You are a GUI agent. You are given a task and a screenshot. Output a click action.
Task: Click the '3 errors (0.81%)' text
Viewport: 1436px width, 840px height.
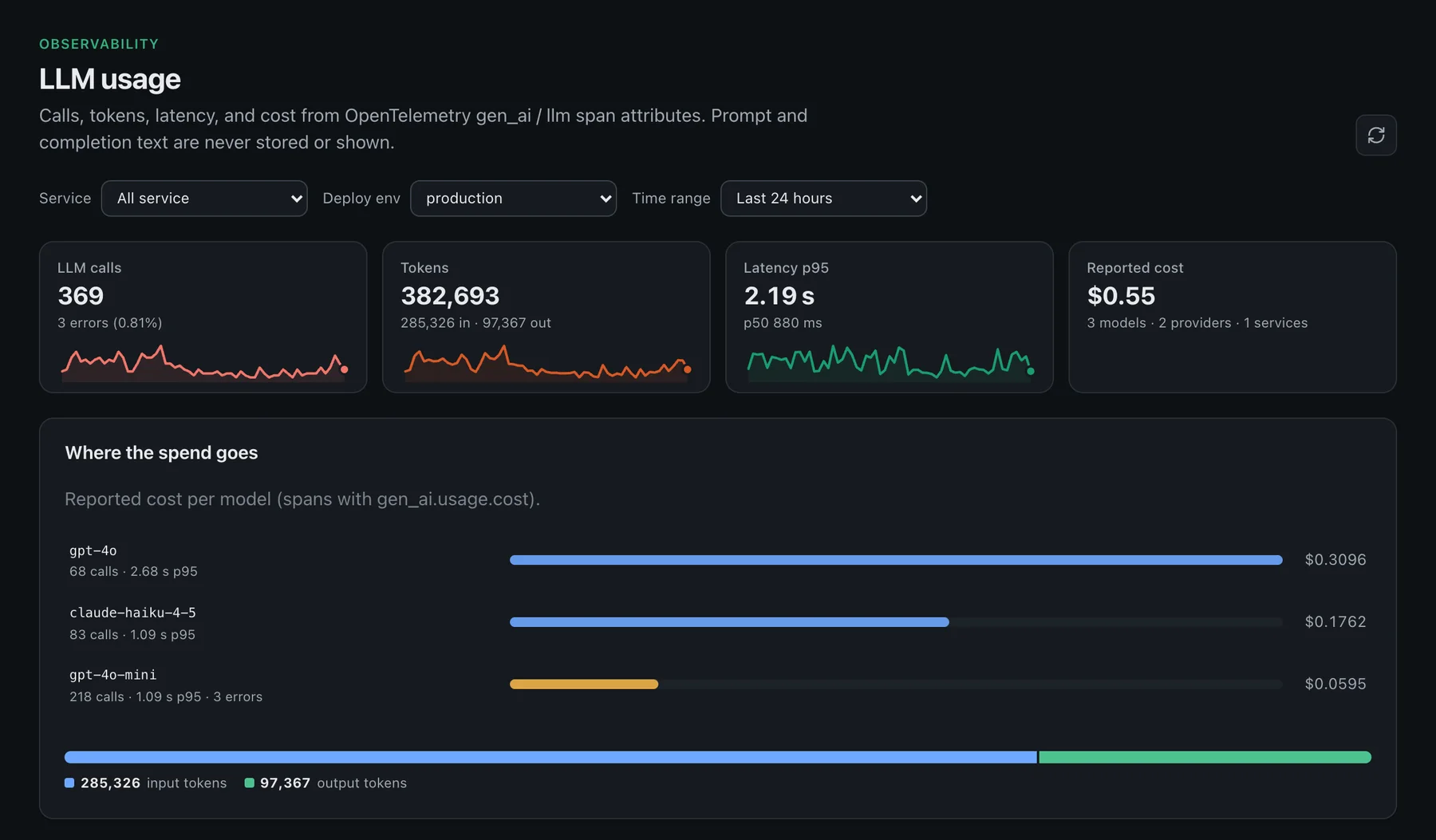pos(109,322)
